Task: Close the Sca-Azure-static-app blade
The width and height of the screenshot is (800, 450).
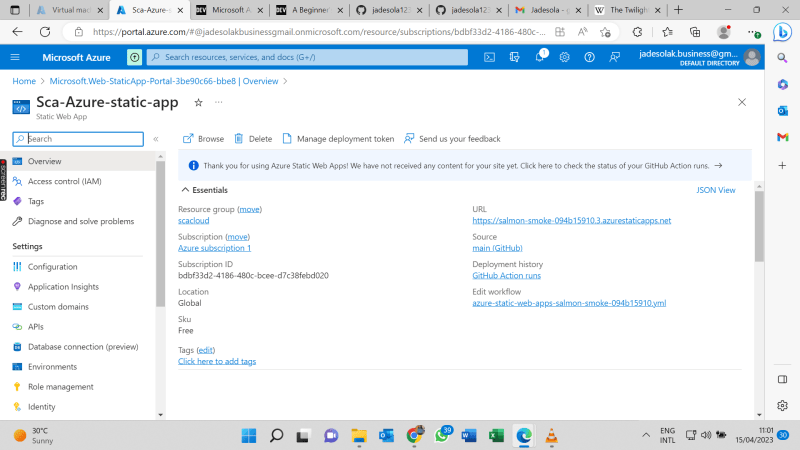Action: [x=742, y=102]
